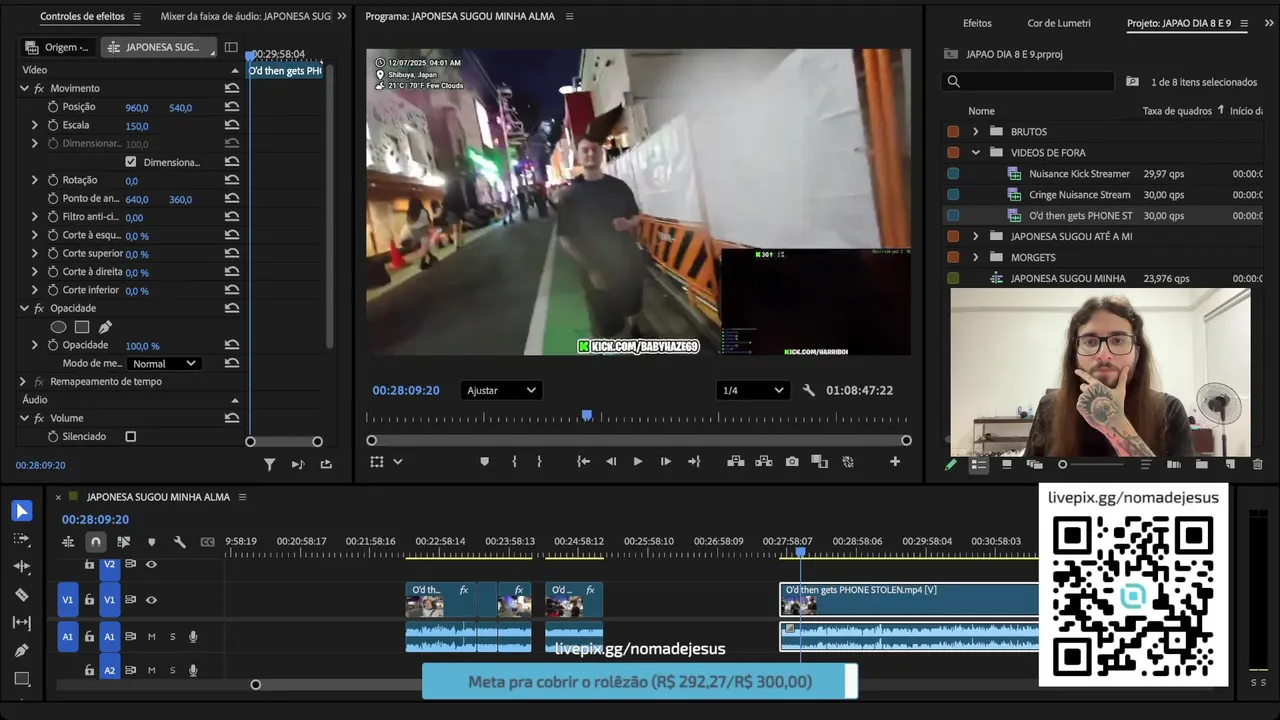Viewport: 1280px width, 720px height.
Task: Solo track A1
Action: pyautogui.click(x=172, y=637)
